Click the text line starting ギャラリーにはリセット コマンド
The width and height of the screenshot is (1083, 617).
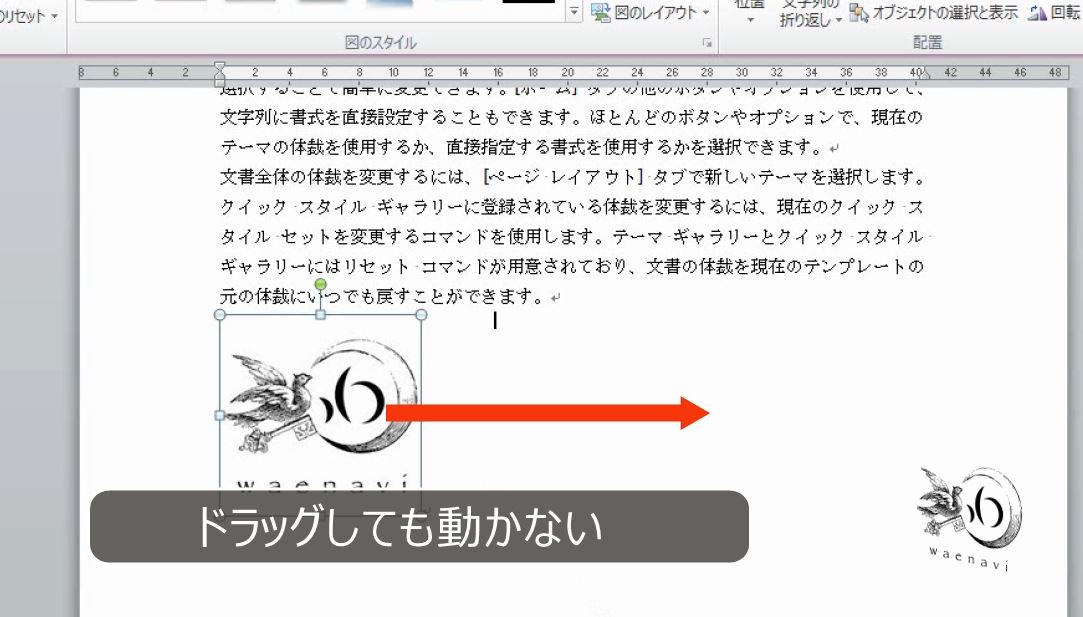click(x=572, y=266)
